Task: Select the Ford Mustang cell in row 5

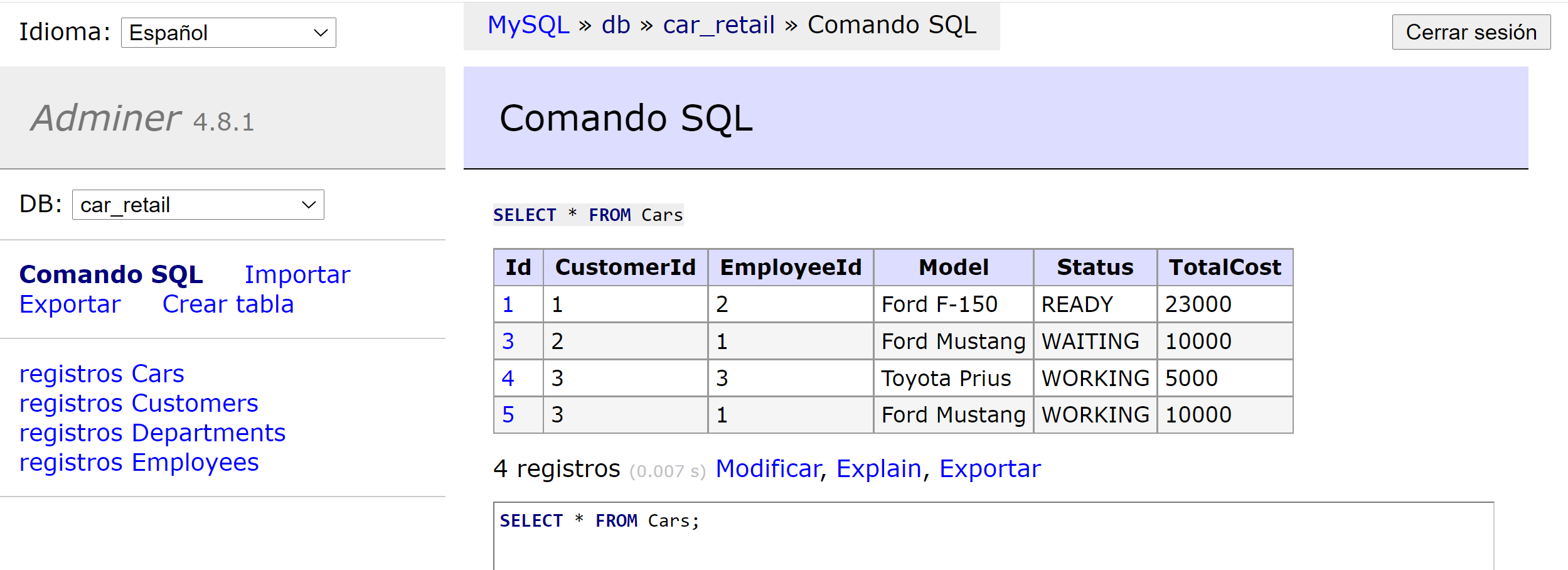Action: pyautogui.click(x=953, y=415)
